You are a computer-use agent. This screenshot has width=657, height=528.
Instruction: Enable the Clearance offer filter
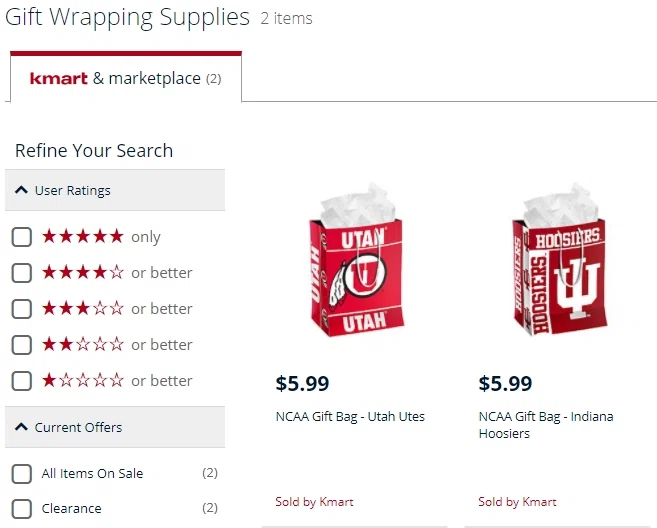(21, 508)
